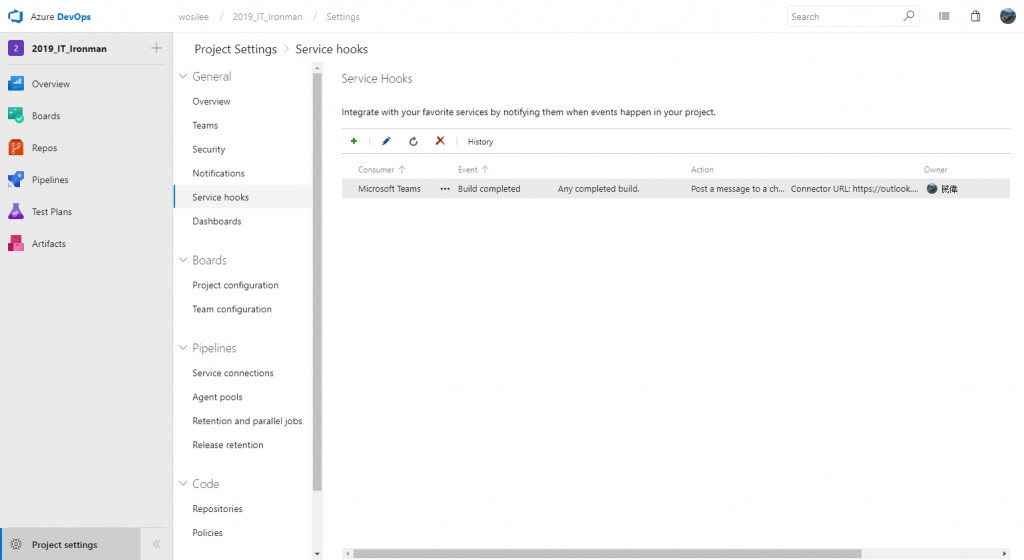Screen dimensions: 1024x560
Task: Open the ellipsis menu on Microsoft Teams row
Action: [x=445, y=189]
